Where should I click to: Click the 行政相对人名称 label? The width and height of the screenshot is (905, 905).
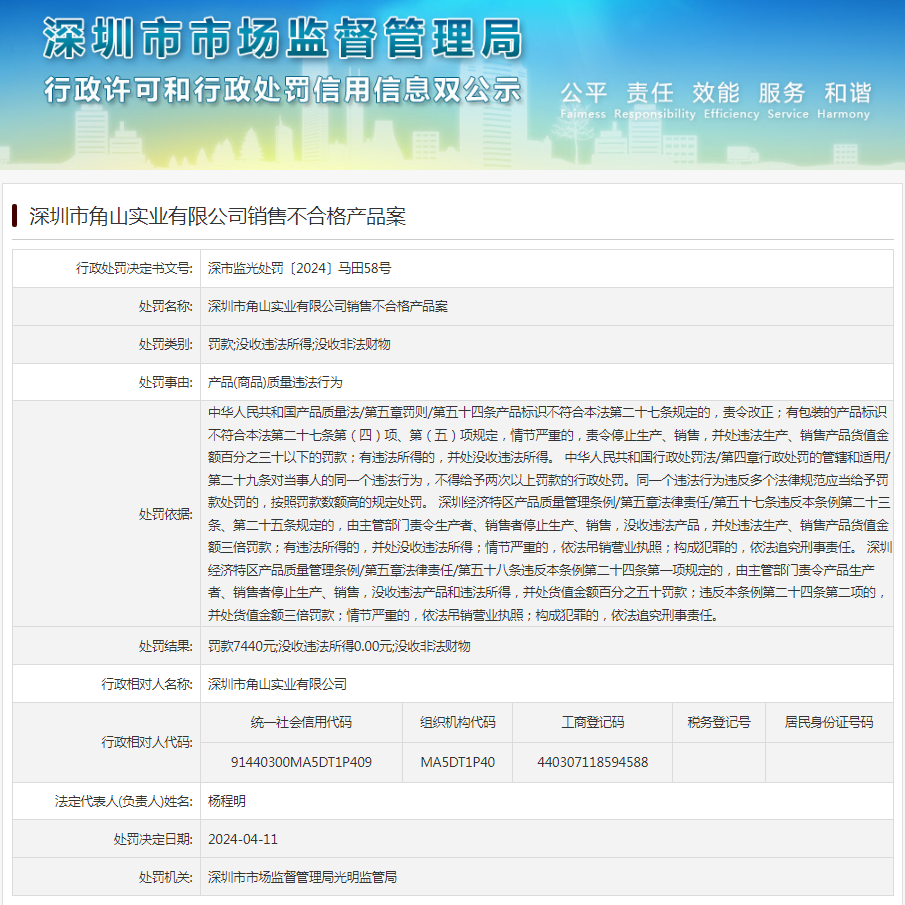pos(147,684)
